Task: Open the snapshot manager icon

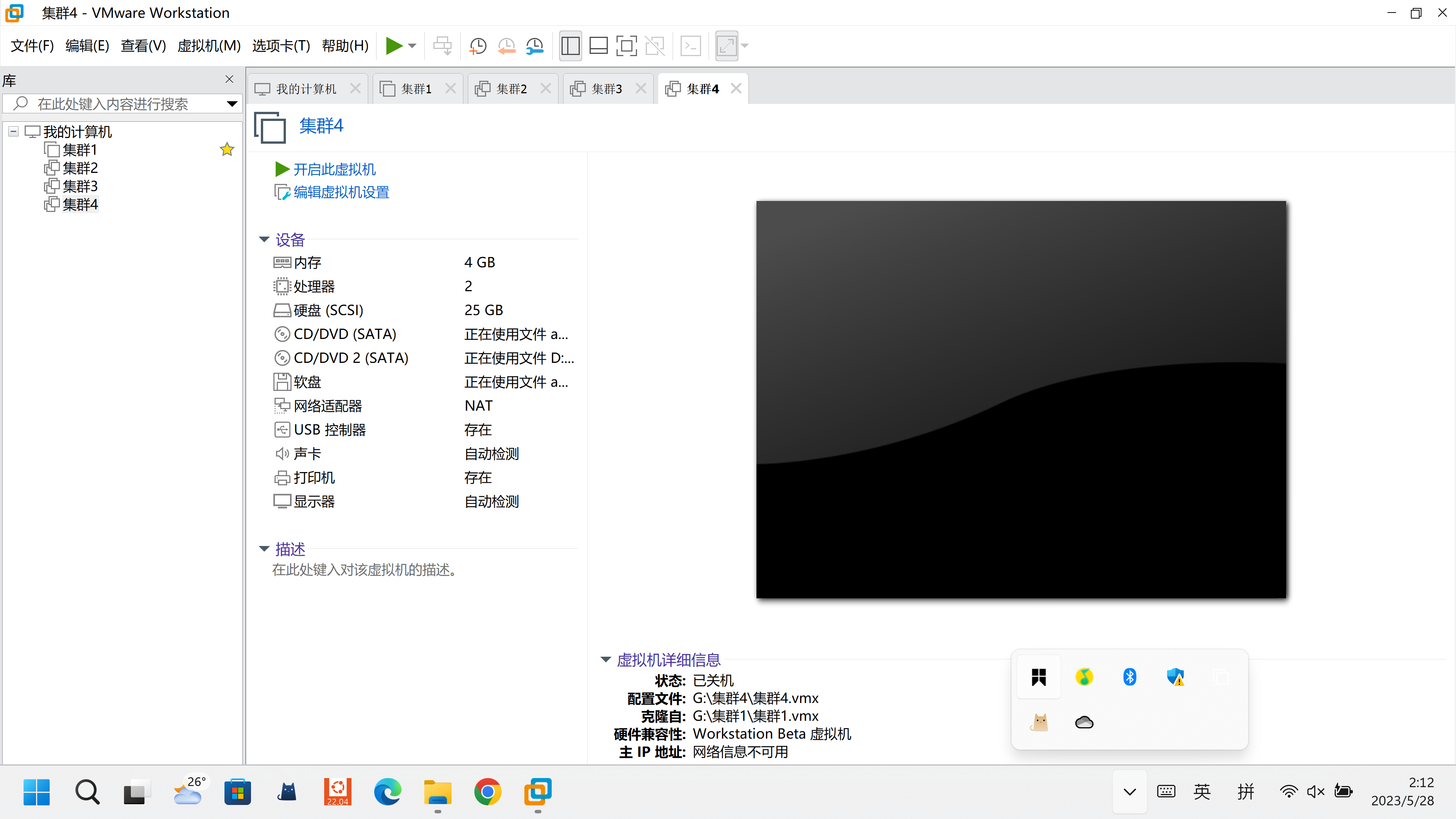Action: click(535, 46)
